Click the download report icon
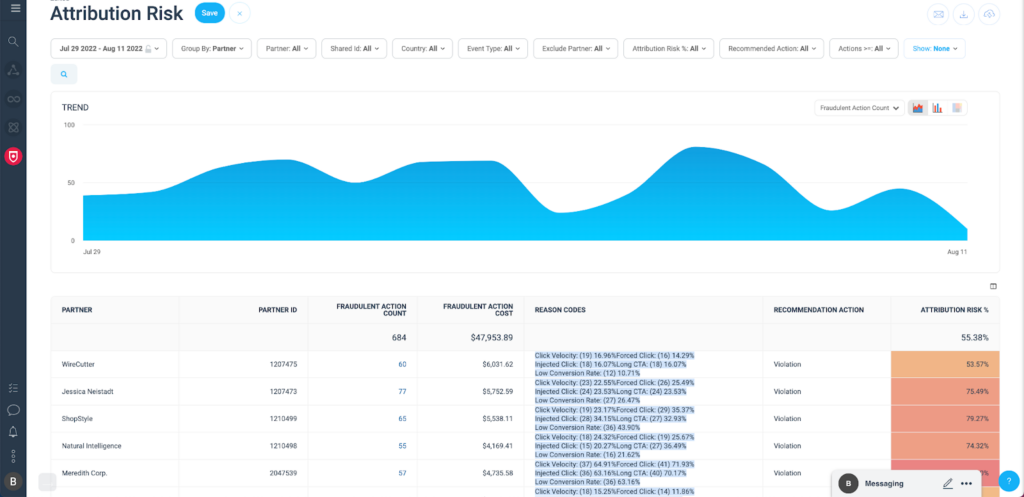This screenshot has width=1024, height=497. [x=963, y=14]
